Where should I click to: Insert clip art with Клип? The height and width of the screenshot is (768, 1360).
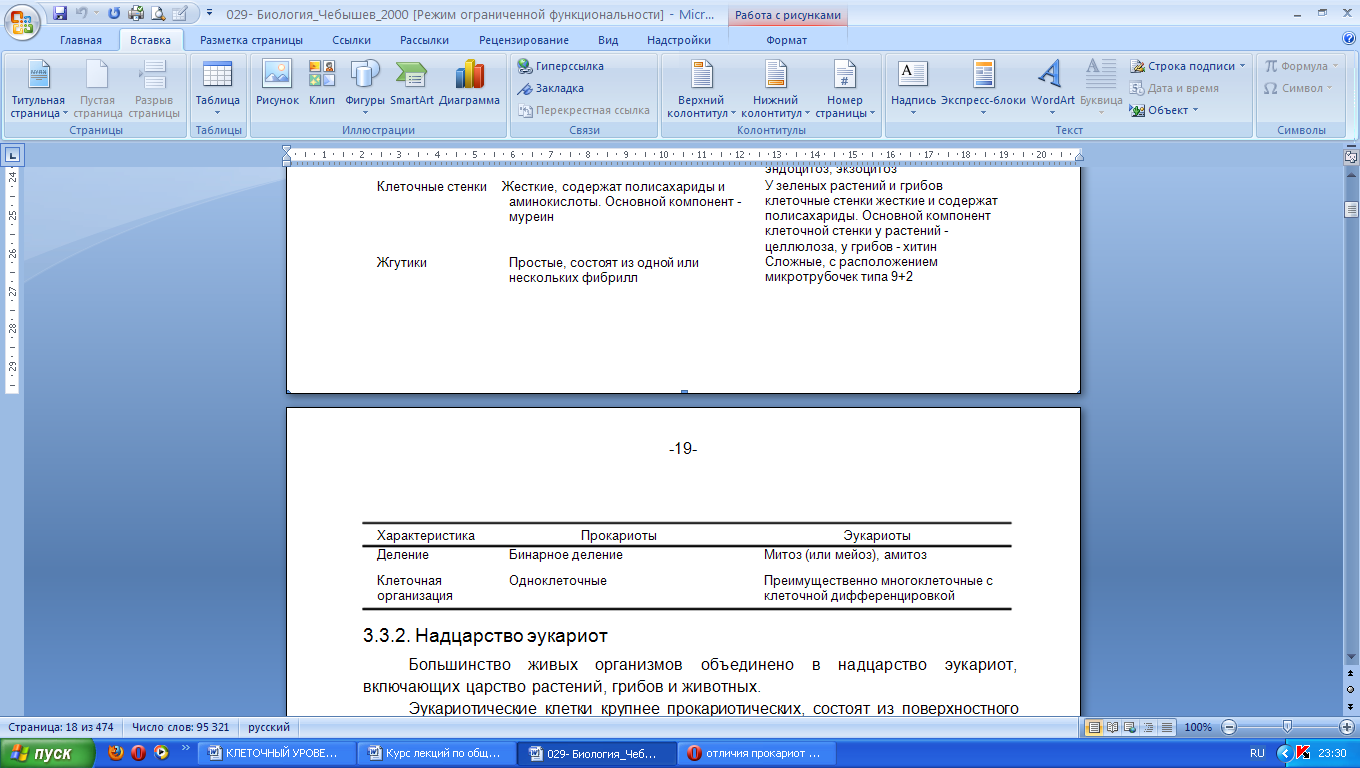(322, 82)
